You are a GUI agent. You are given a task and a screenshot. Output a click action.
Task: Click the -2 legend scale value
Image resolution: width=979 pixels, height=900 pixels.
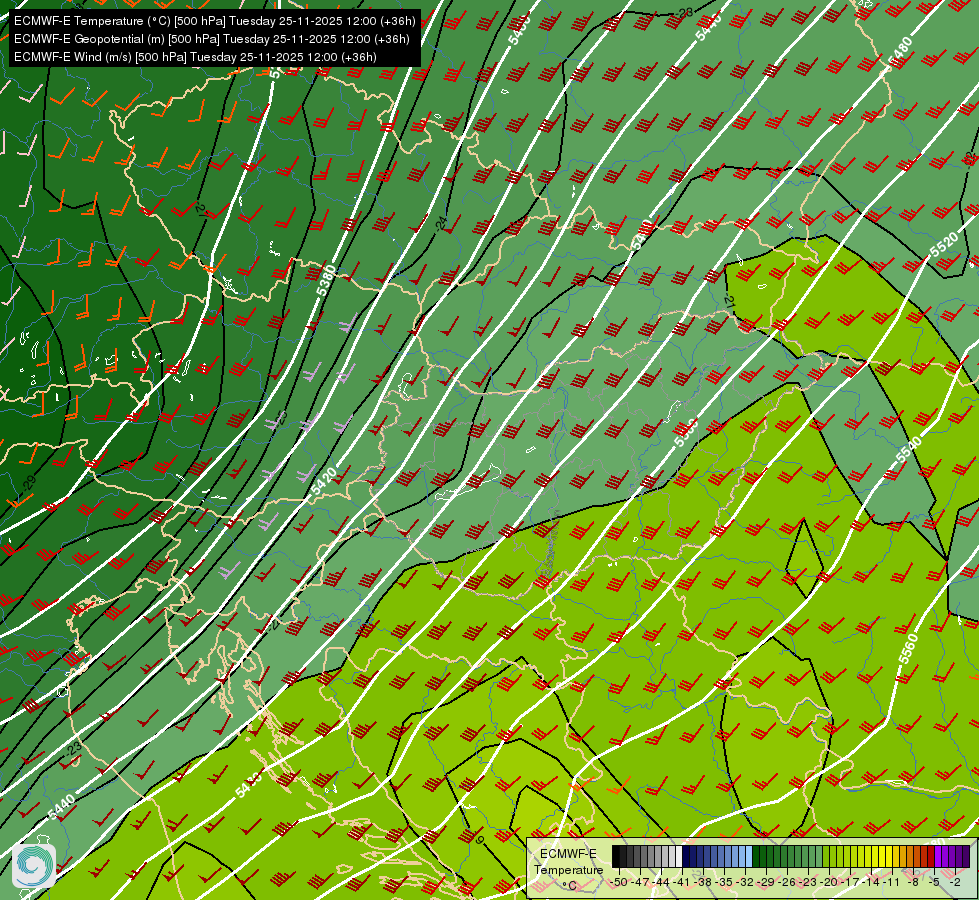(955, 882)
